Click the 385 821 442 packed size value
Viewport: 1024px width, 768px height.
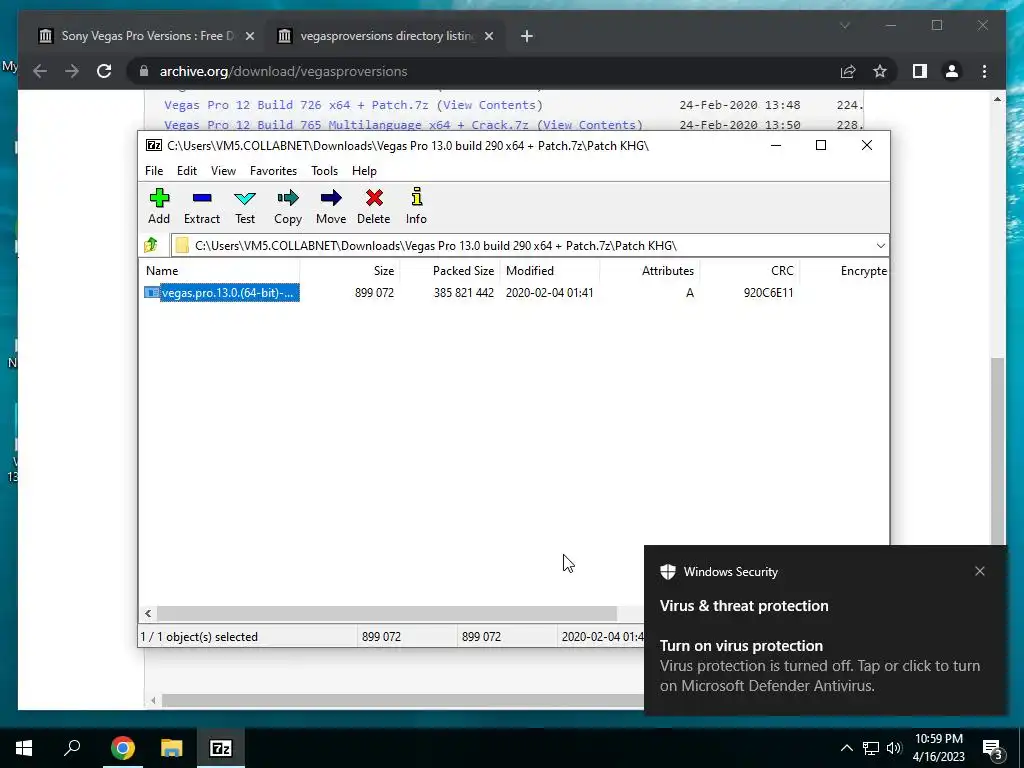[x=464, y=293]
